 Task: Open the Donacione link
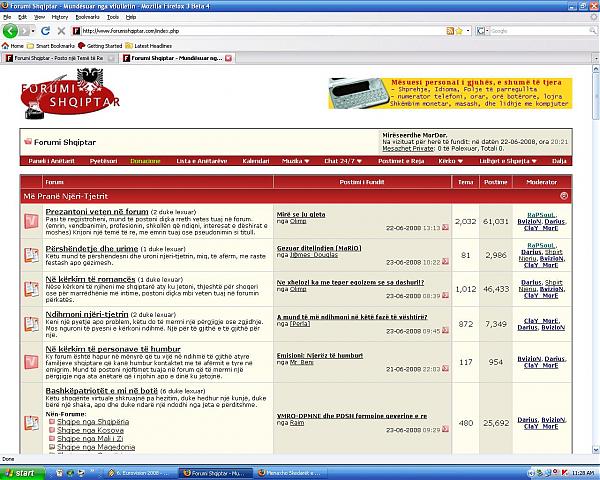pos(145,161)
